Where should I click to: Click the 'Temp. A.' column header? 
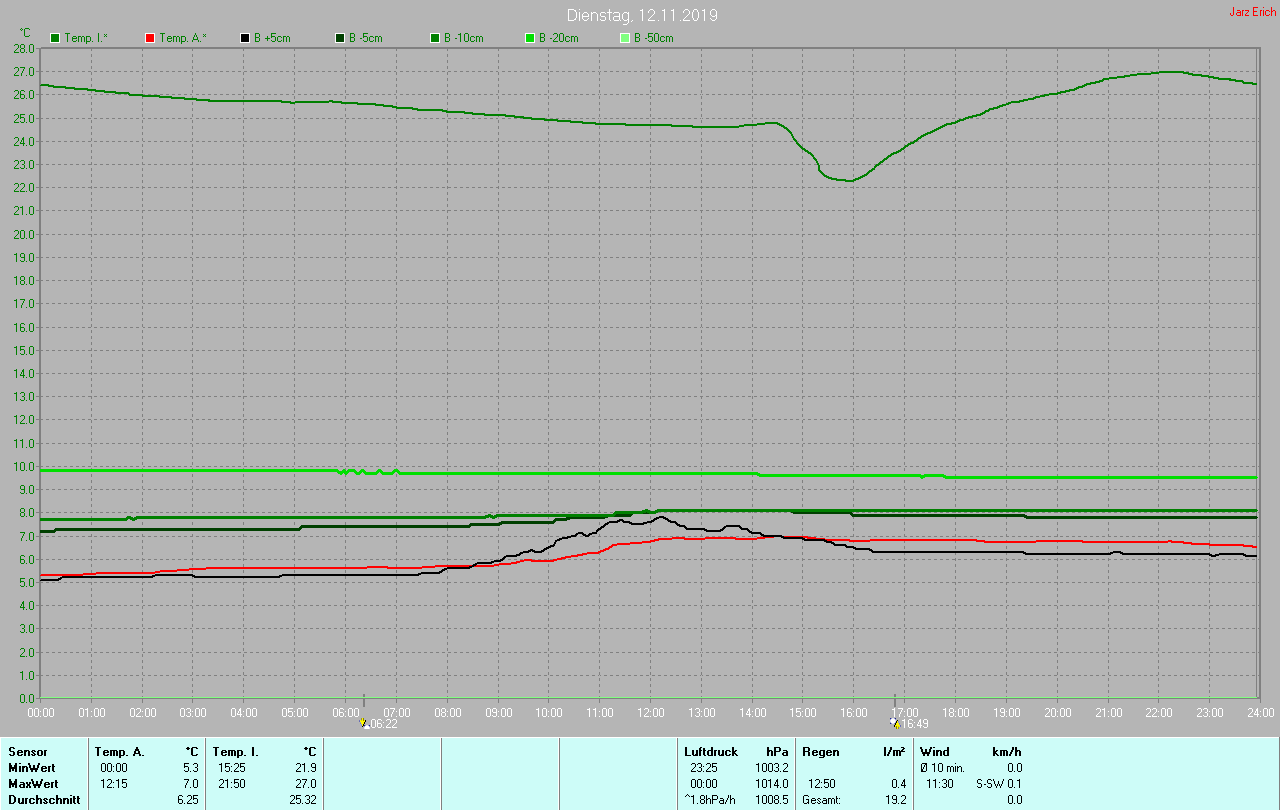pos(119,751)
